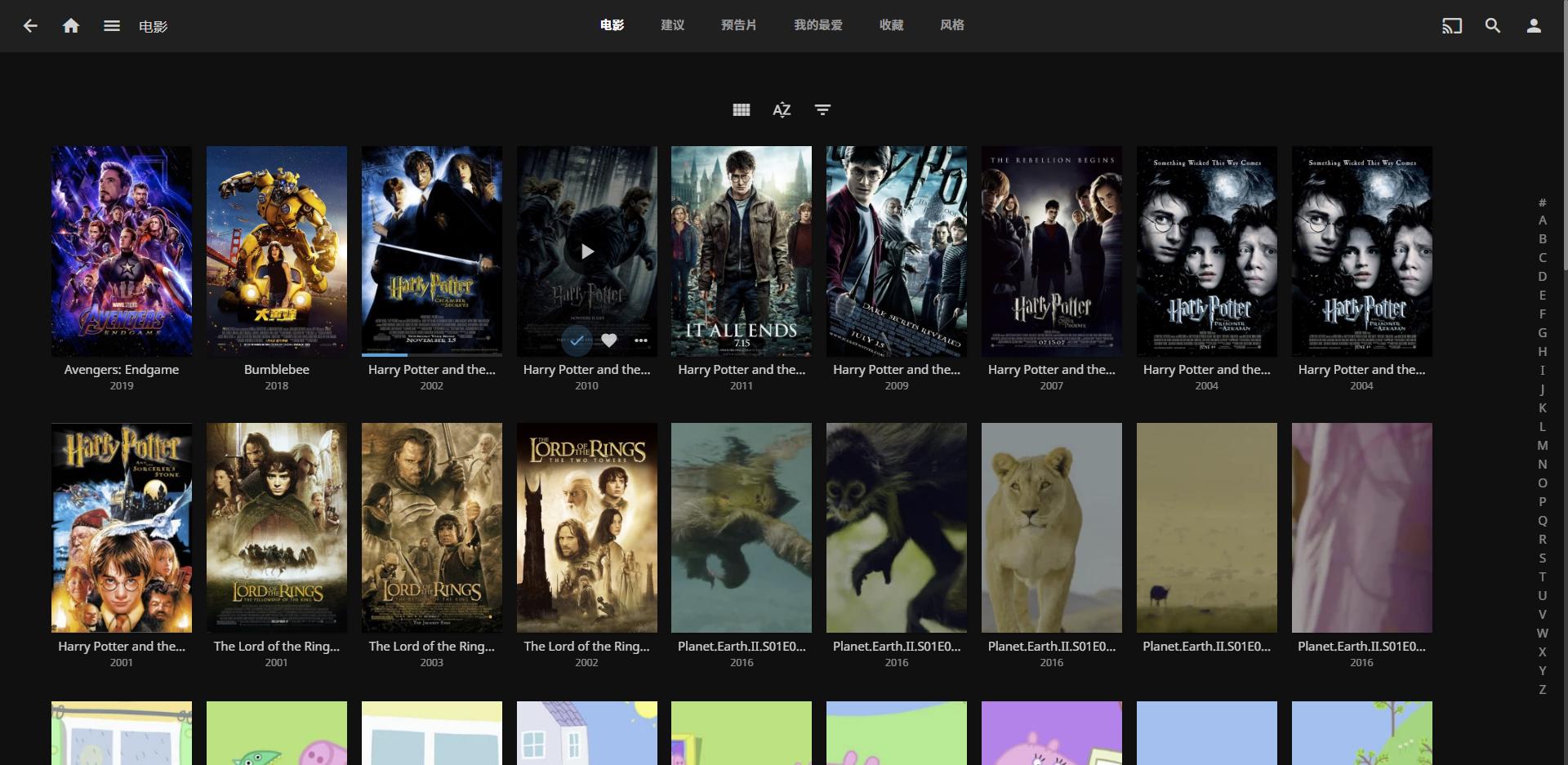
Task: Toggle the watched checkmark on hovered poster
Action: tap(577, 340)
